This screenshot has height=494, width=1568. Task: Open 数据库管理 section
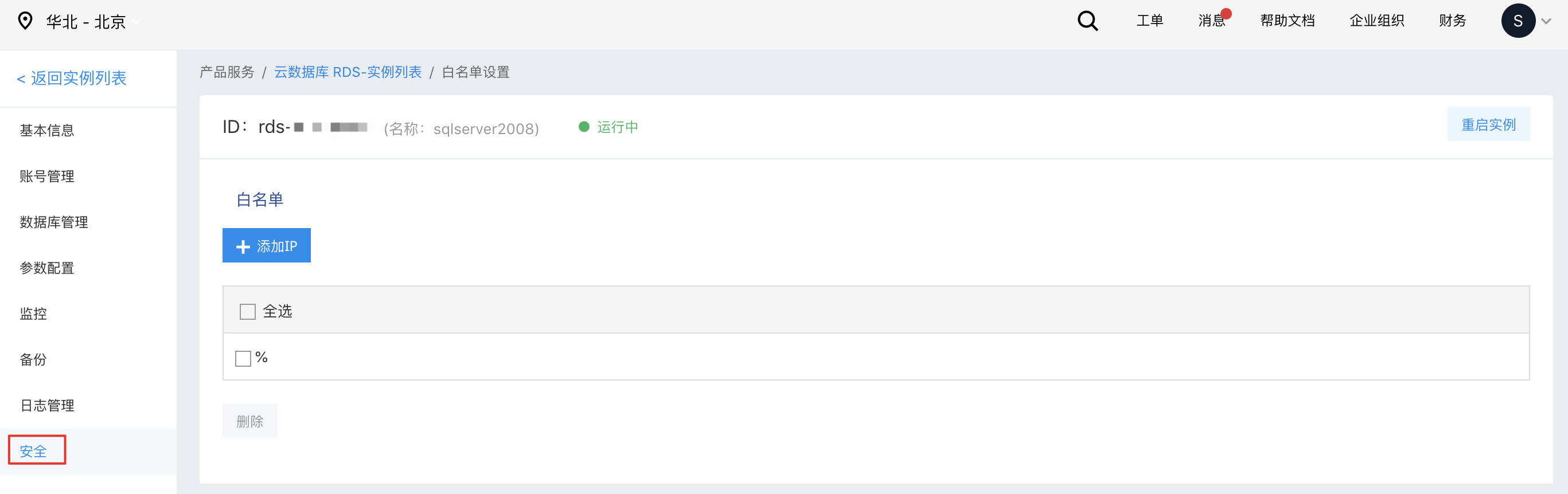click(53, 222)
